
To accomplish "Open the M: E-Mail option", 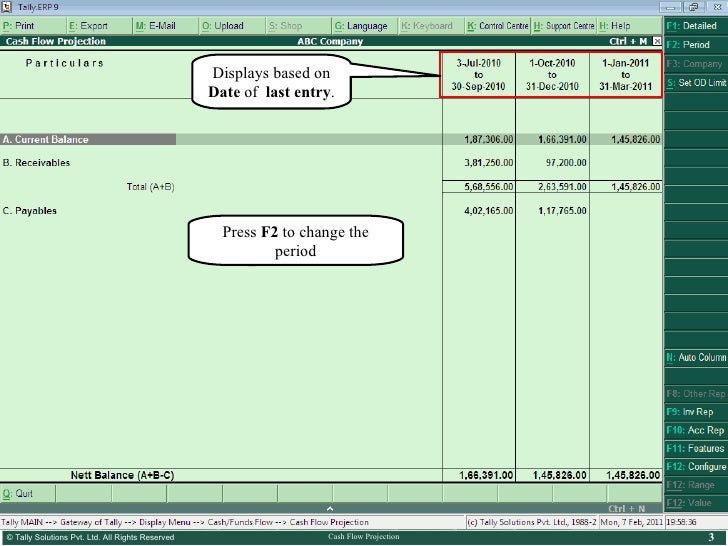I will (165, 26).
